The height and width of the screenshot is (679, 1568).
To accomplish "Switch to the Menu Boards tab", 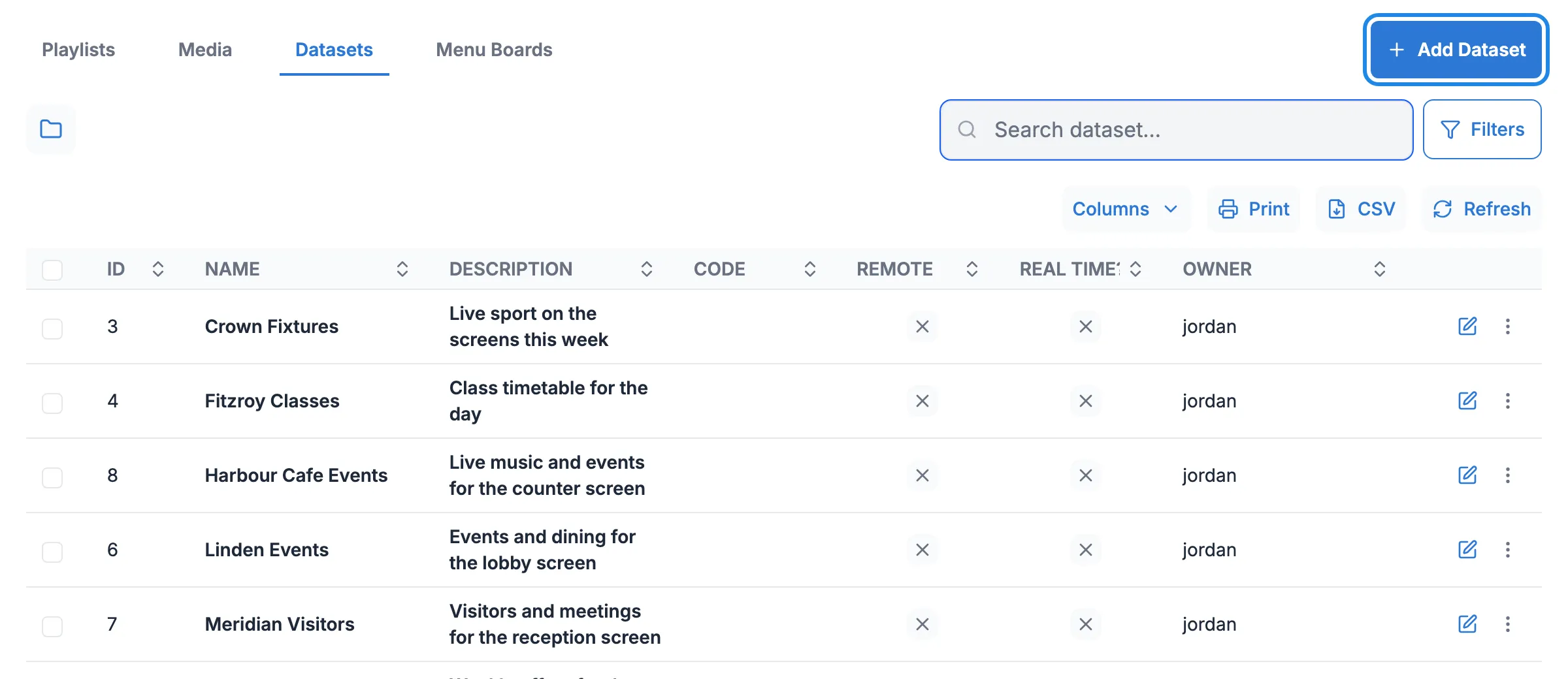I will [x=494, y=50].
